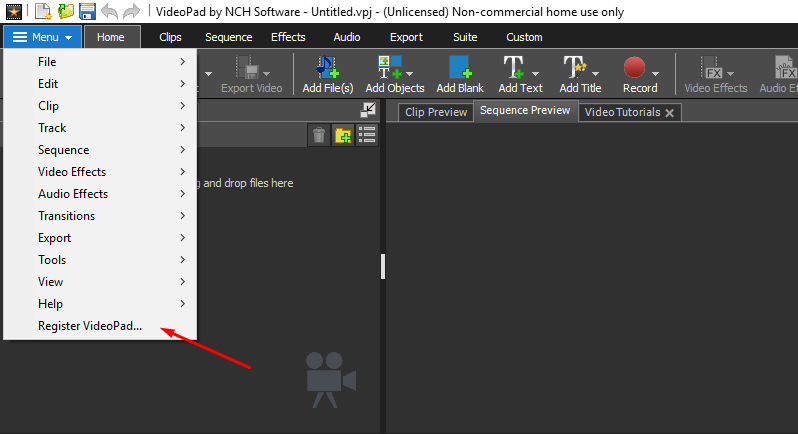The width and height of the screenshot is (798, 434).
Task: Click the save project floppy icon
Action: [88, 11]
